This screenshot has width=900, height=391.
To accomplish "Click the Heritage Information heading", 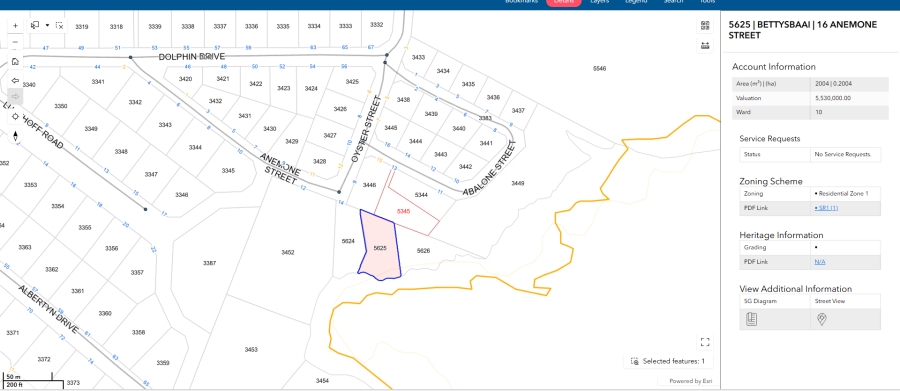I will (781, 235).
